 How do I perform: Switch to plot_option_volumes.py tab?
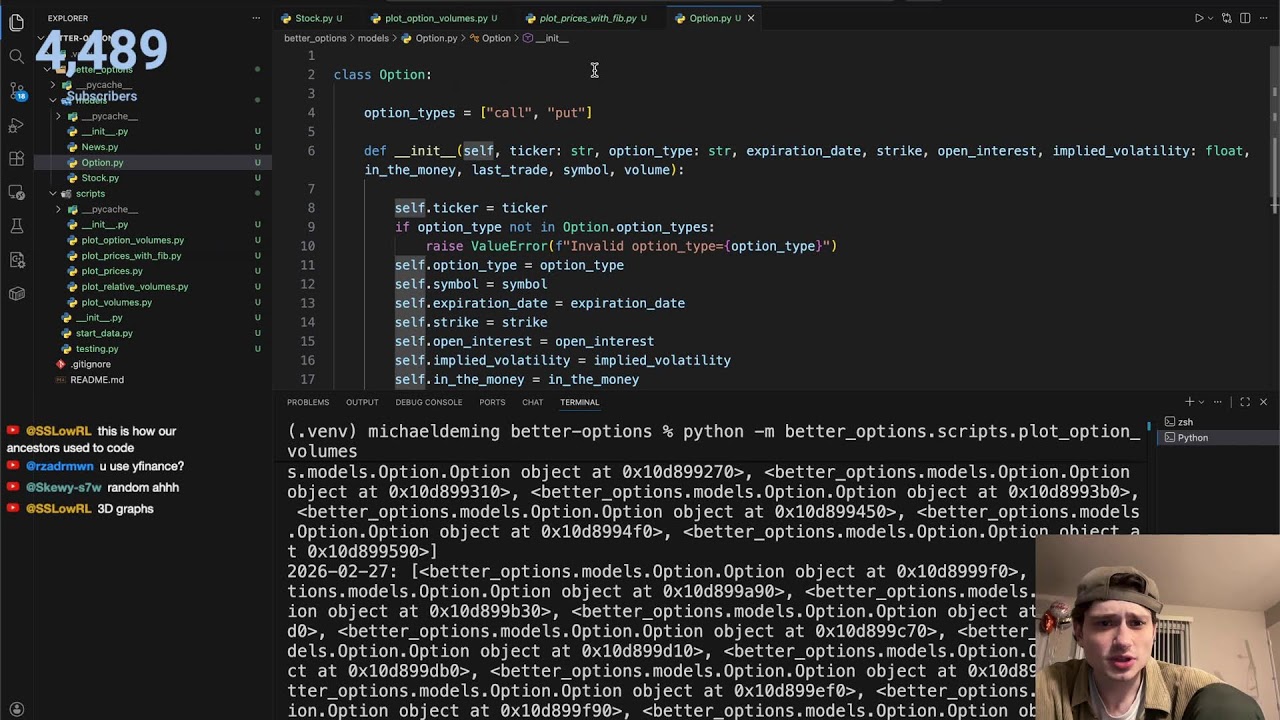click(x=436, y=18)
